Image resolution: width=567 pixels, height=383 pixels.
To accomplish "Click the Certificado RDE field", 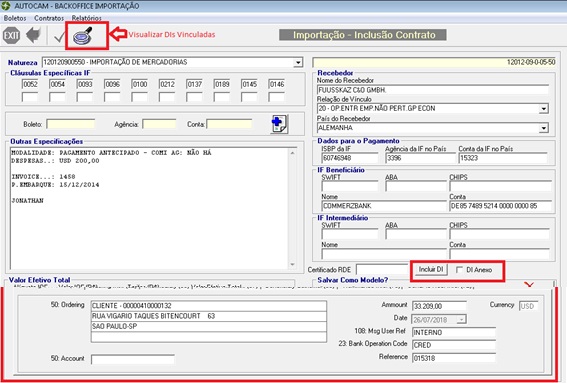I will [382, 269].
